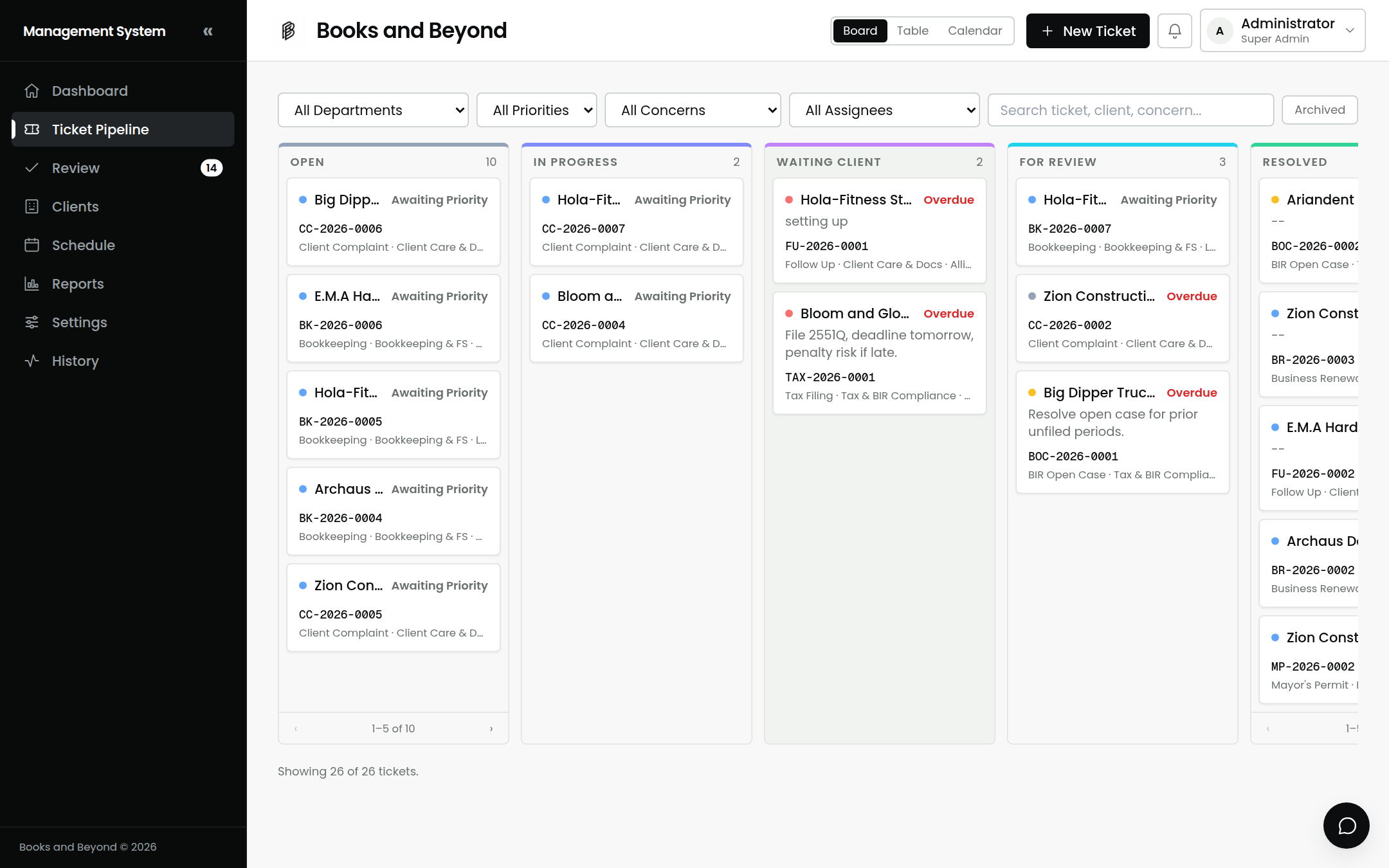This screenshot has width=1389, height=868.
Task: Open ticket BK-2026-0005 Hola-Fit card
Action: click(x=394, y=415)
